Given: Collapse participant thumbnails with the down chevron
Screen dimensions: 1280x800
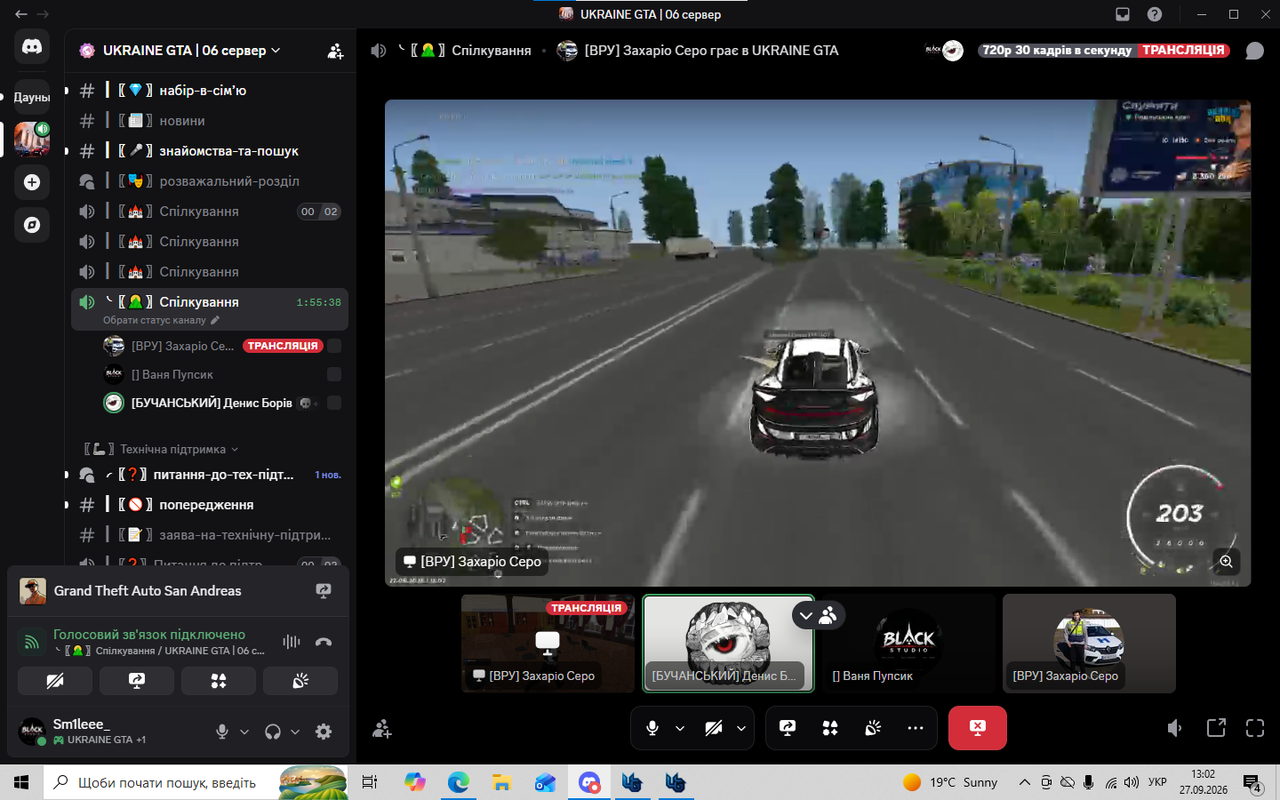Looking at the screenshot, I should tap(806, 616).
